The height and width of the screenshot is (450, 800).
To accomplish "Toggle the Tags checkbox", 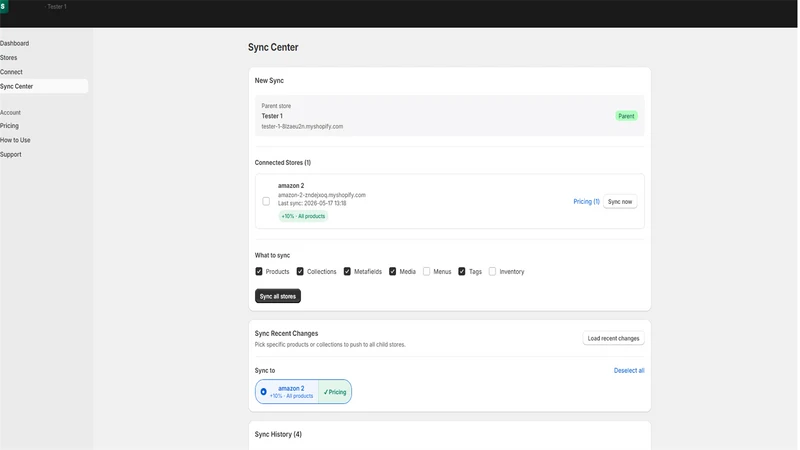I will [x=462, y=271].
